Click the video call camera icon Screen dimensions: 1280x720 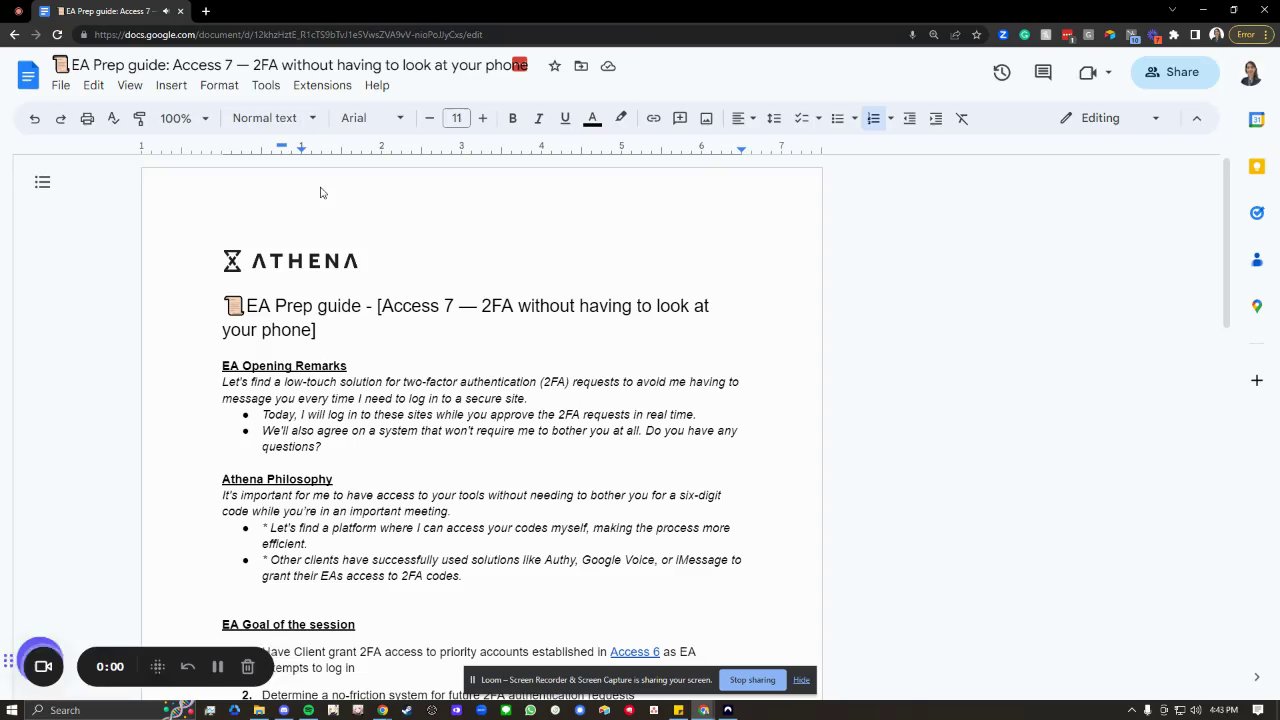1088,72
